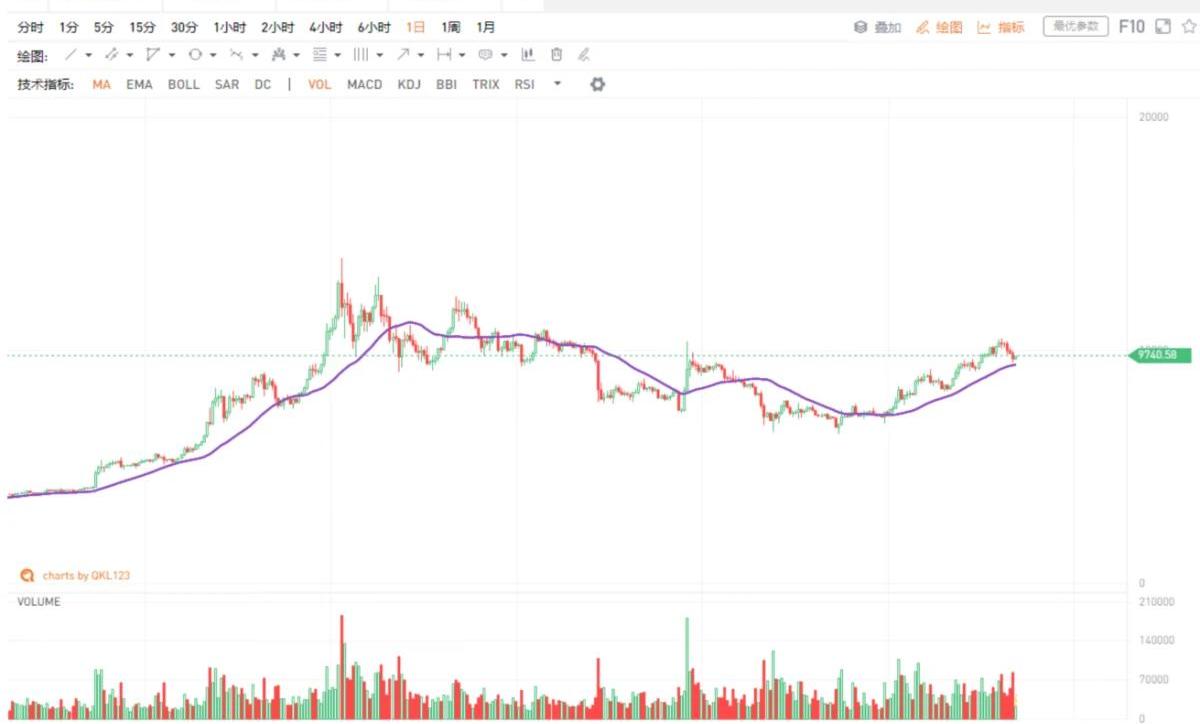Toggle the MA indicator
1200x724 pixels.
click(101, 85)
